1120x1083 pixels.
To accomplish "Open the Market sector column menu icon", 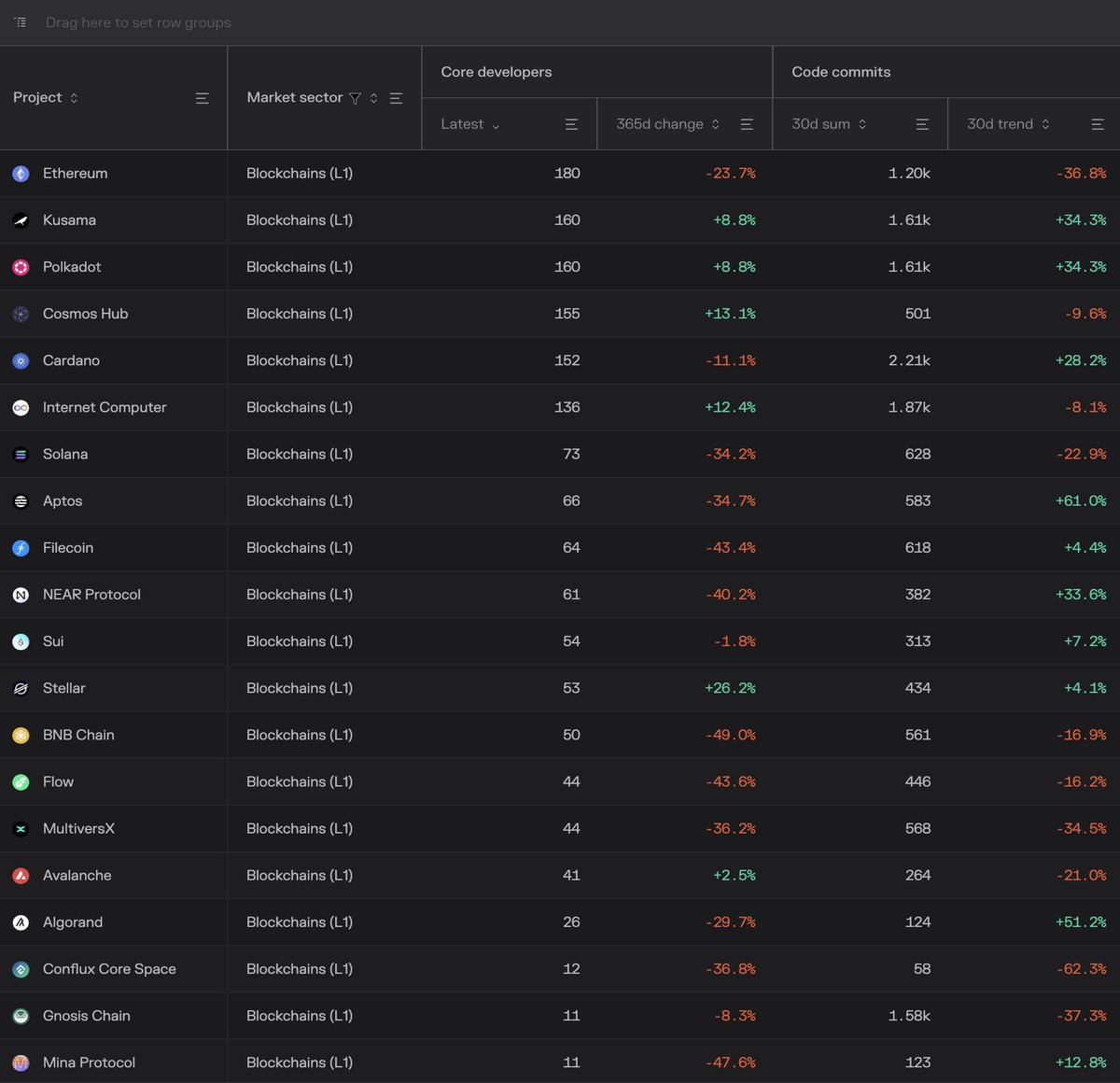I will point(396,98).
